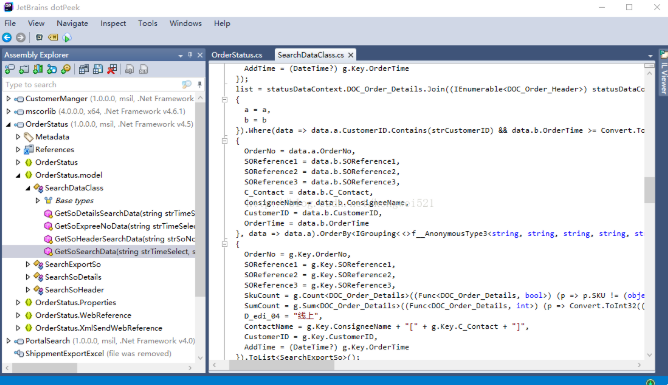Image resolution: width=668 pixels, height=385 pixels.
Task: Focus the Type to search field
Action: (x=92, y=84)
